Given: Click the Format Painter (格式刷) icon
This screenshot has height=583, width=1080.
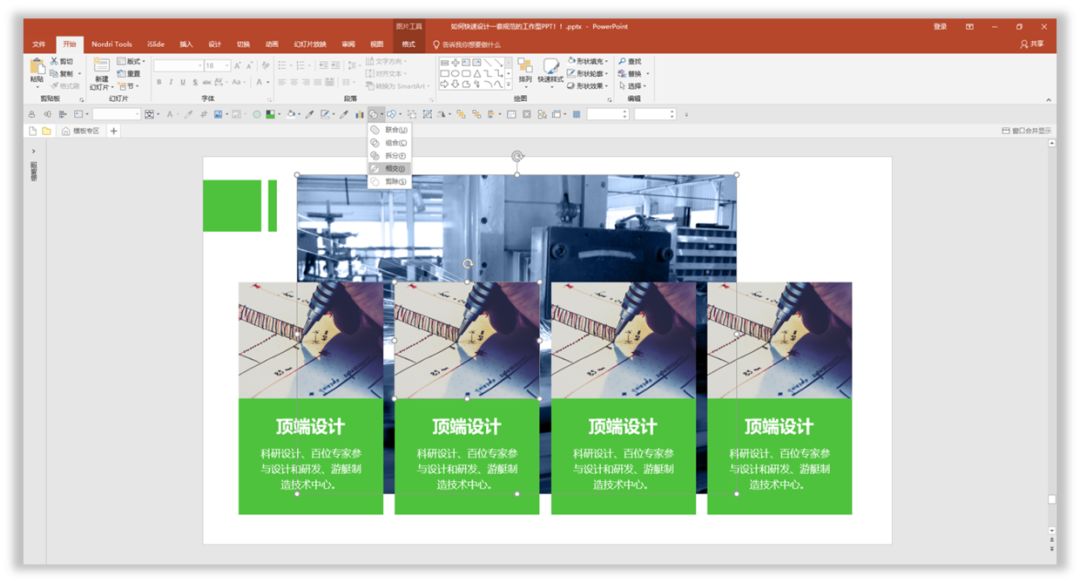Looking at the screenshot, I should click(54, 85).
